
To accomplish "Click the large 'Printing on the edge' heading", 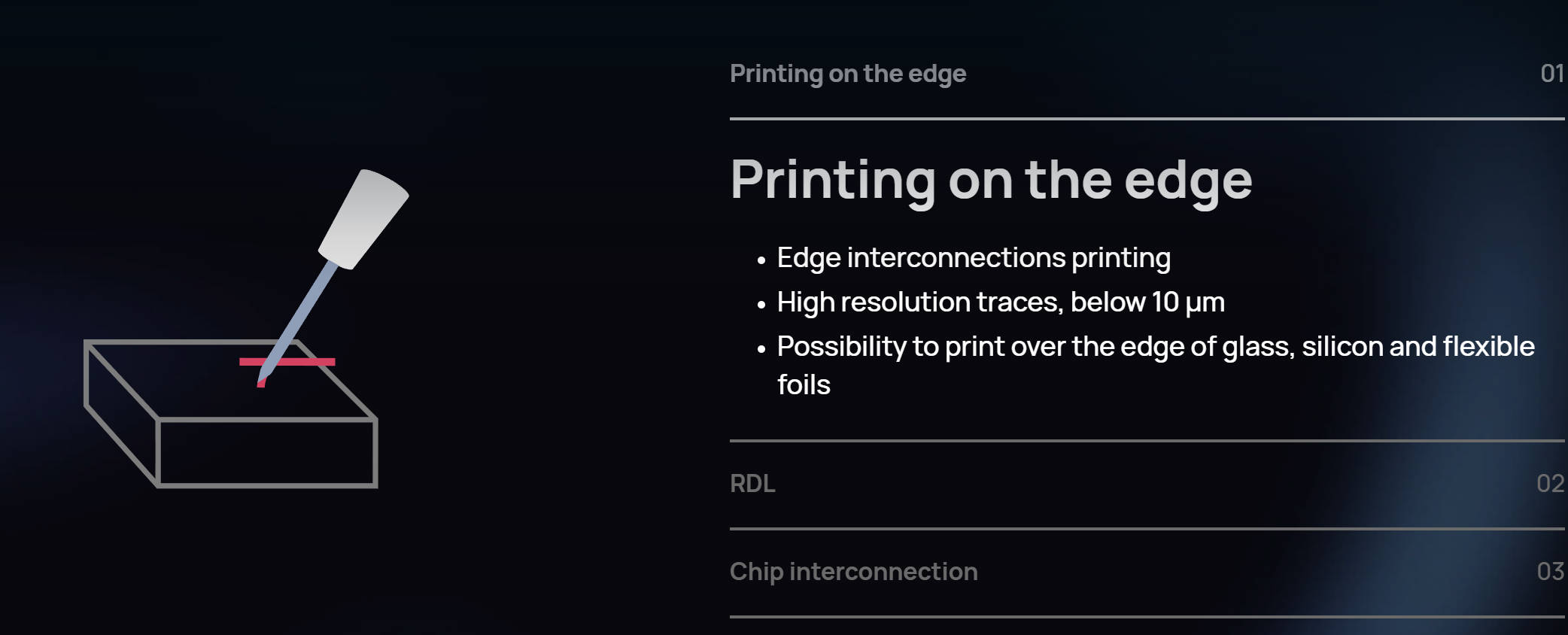I will [x=991, y=181].
